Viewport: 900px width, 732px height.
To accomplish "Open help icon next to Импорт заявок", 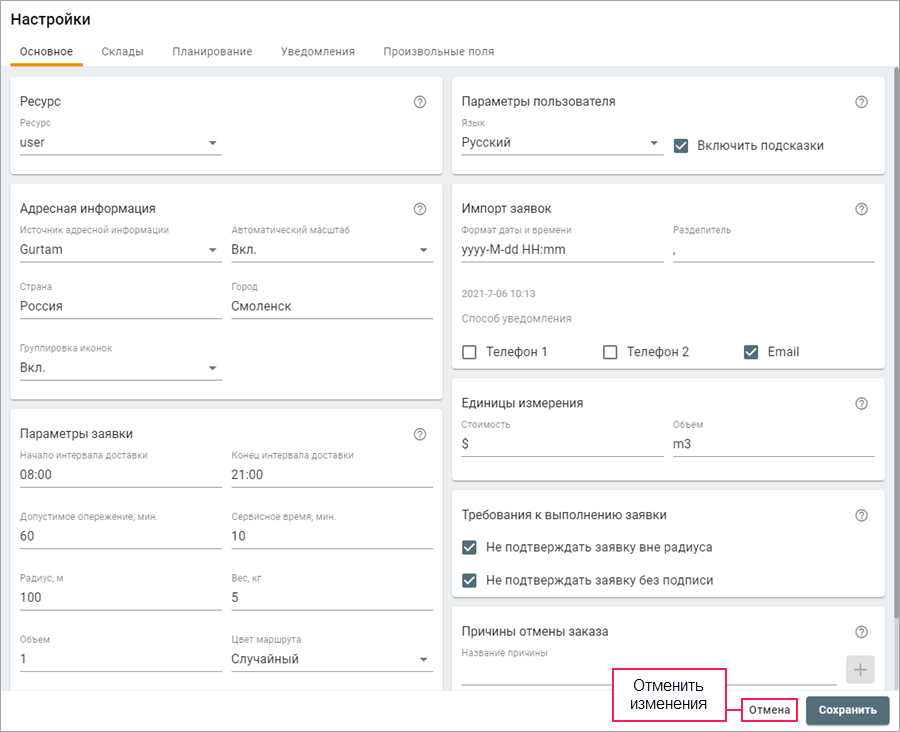I will pyautogui.click(x=862, y=209).
